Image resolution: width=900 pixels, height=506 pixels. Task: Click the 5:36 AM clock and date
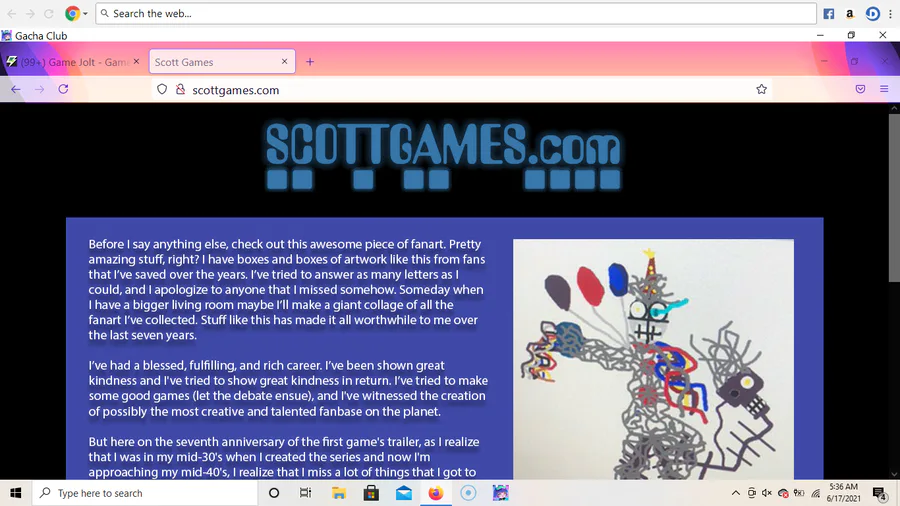(843, 493)
